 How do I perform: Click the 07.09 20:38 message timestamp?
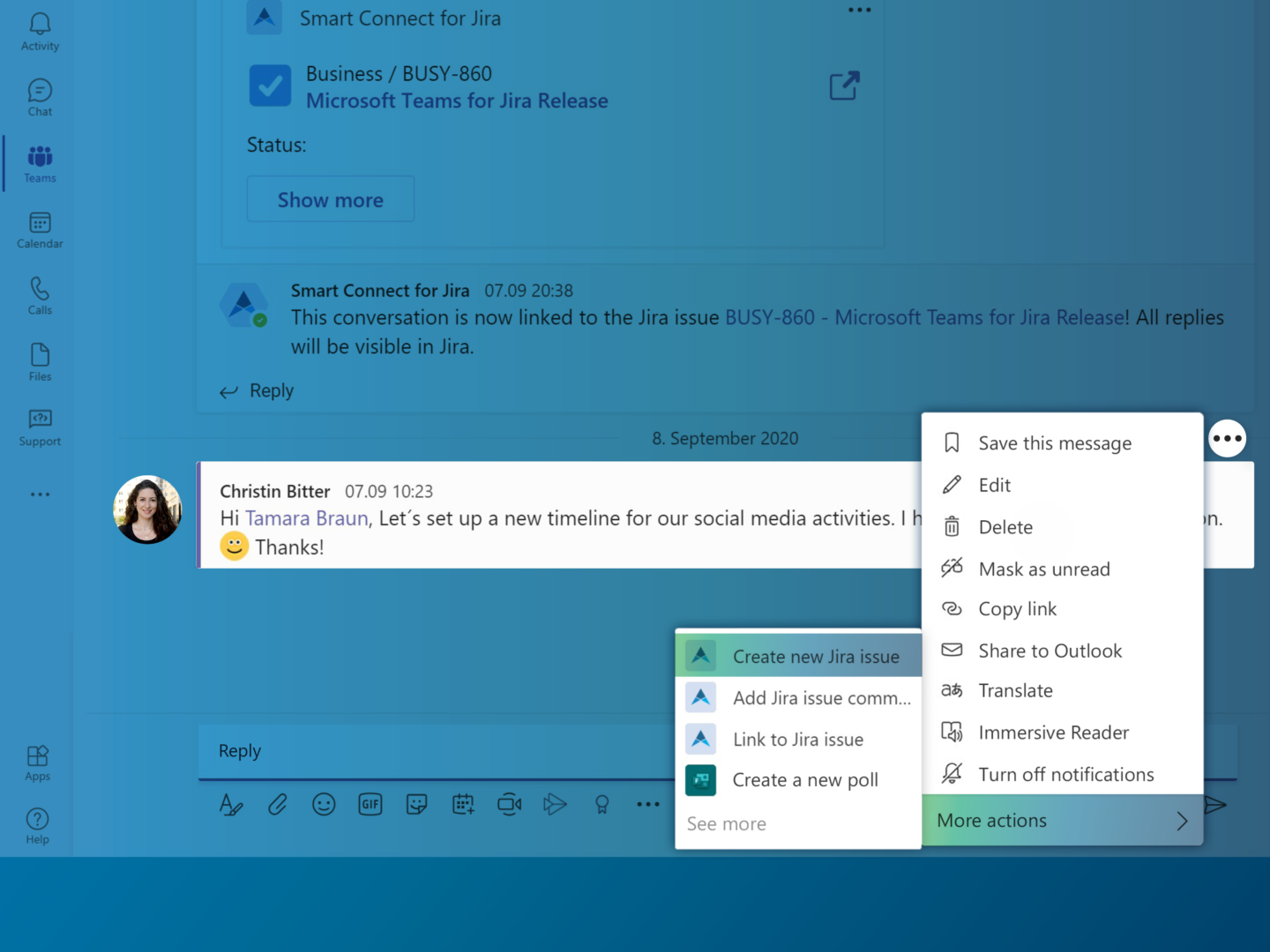pyautogui.click(x=528, y=291)
